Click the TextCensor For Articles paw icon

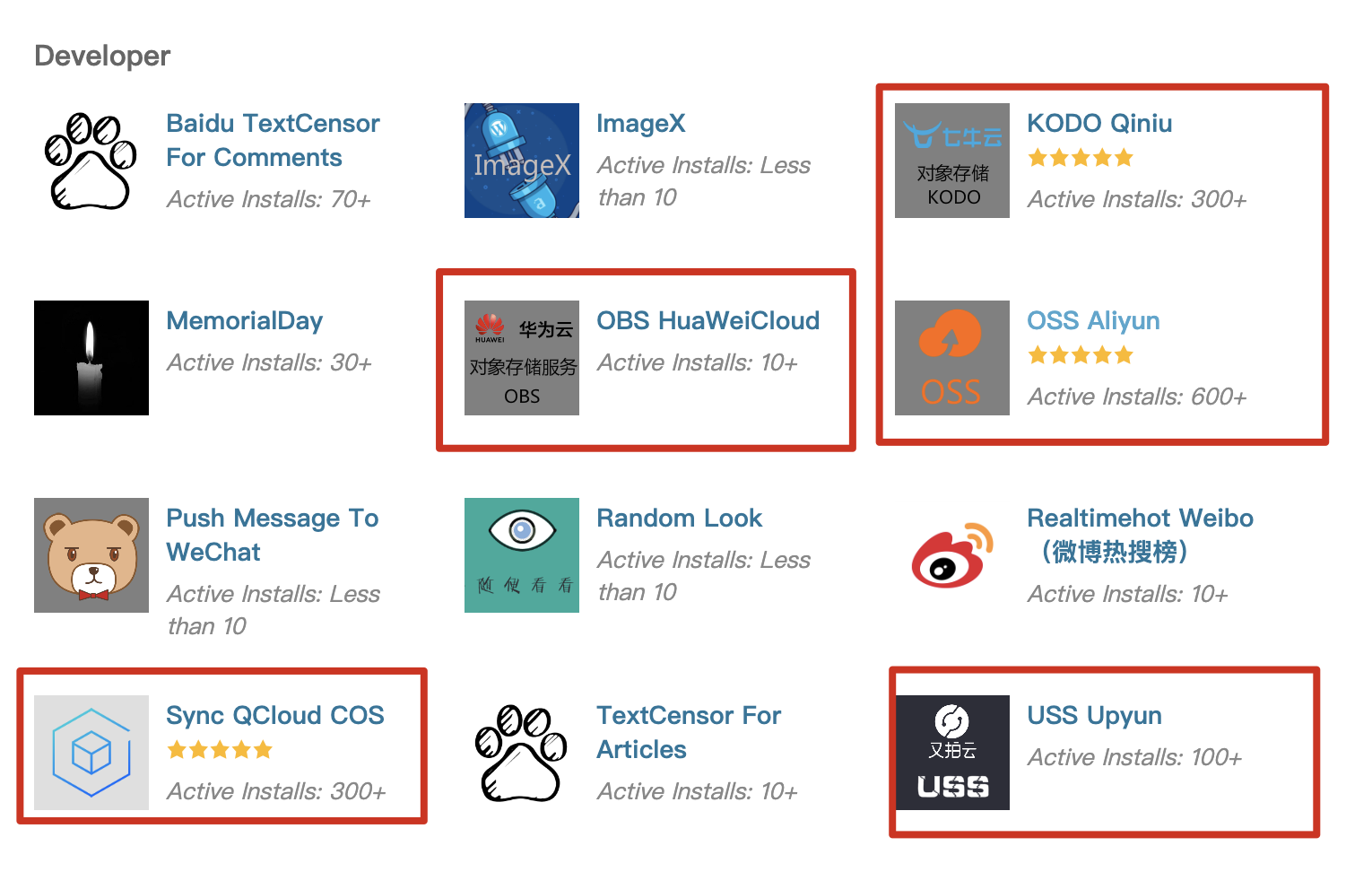[x=521, y=753]
